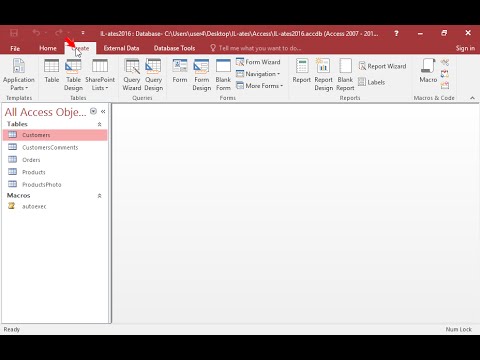Image resolution: width=480 pixels, height=360 pixels.
Task: Open Table Design view
Action: [x=73, y=75]
